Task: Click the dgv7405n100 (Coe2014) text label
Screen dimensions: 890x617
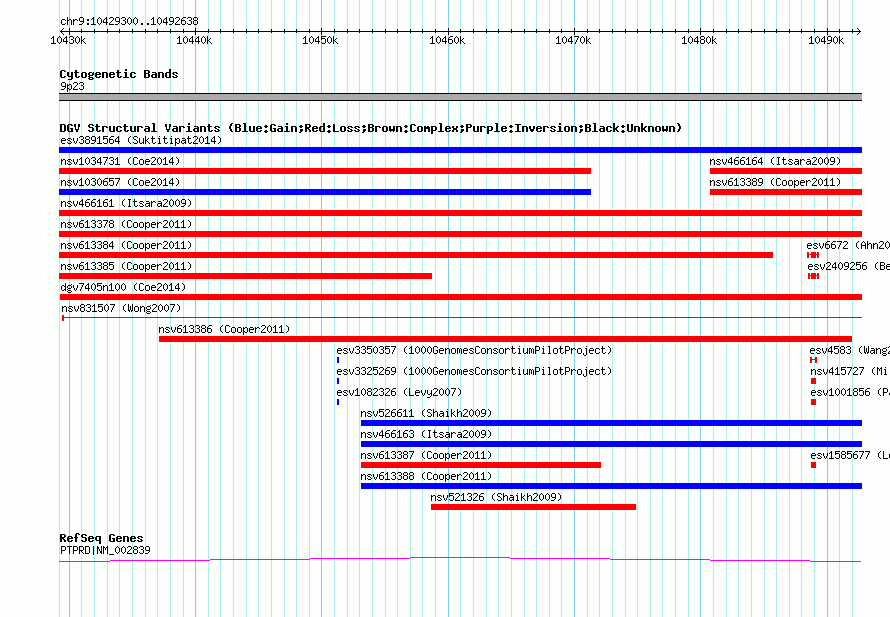Action: [123, 287]
